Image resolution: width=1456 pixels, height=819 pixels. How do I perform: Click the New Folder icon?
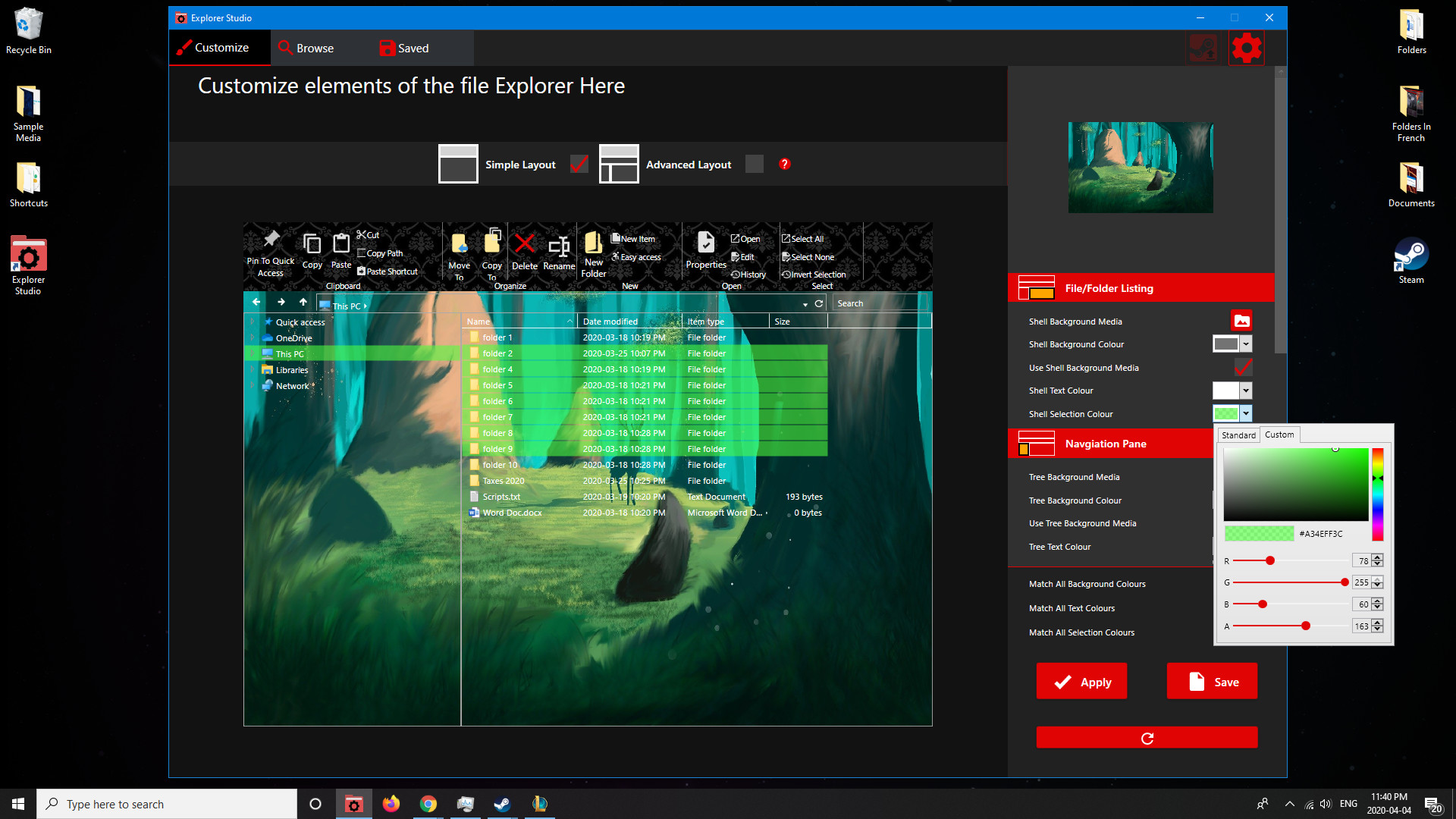pyautogui.click(x=594, y=243)
